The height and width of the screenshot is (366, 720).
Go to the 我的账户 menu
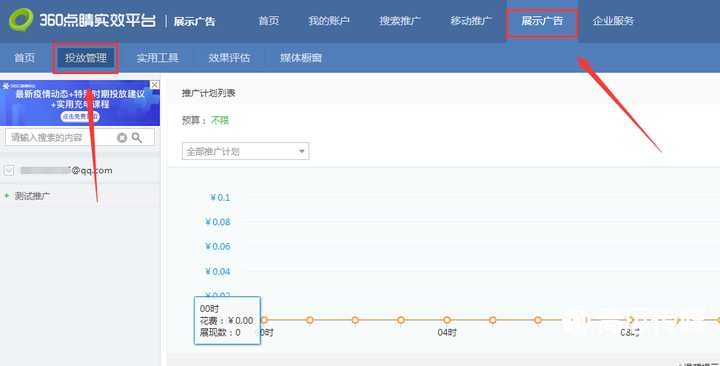[x=329, y=21]
